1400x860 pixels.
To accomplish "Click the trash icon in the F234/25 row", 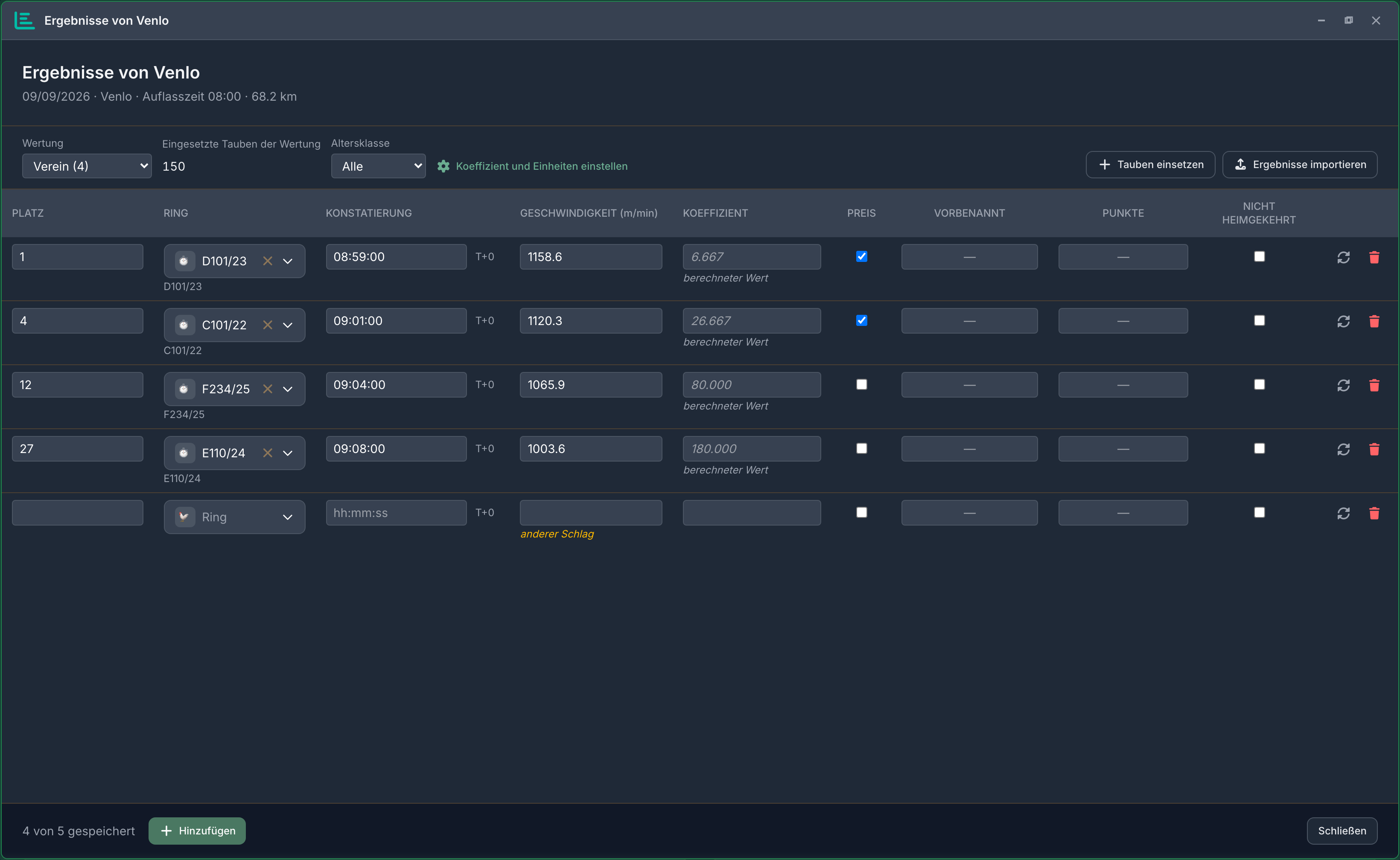I will tap(1374, 385).
